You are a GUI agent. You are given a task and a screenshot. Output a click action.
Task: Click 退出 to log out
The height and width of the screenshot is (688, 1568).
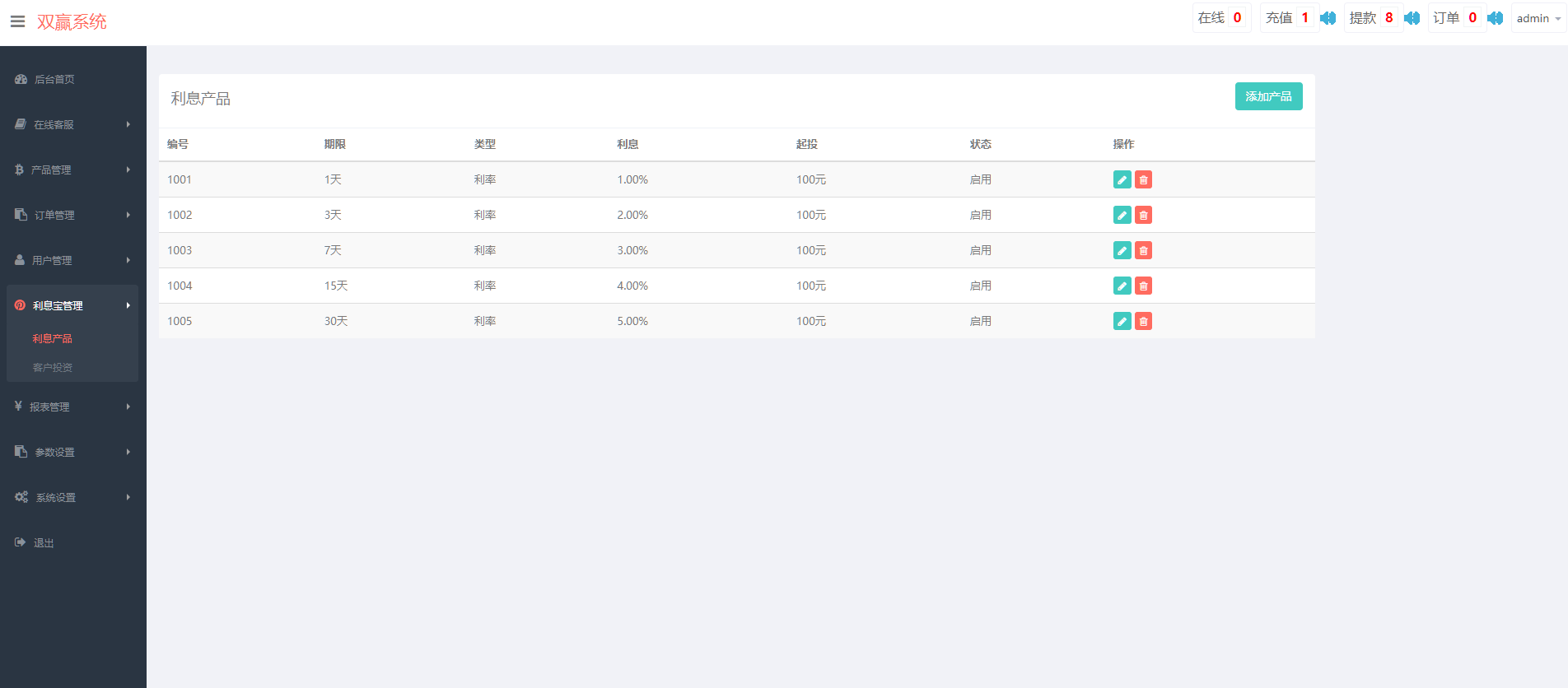click(44, 543)
